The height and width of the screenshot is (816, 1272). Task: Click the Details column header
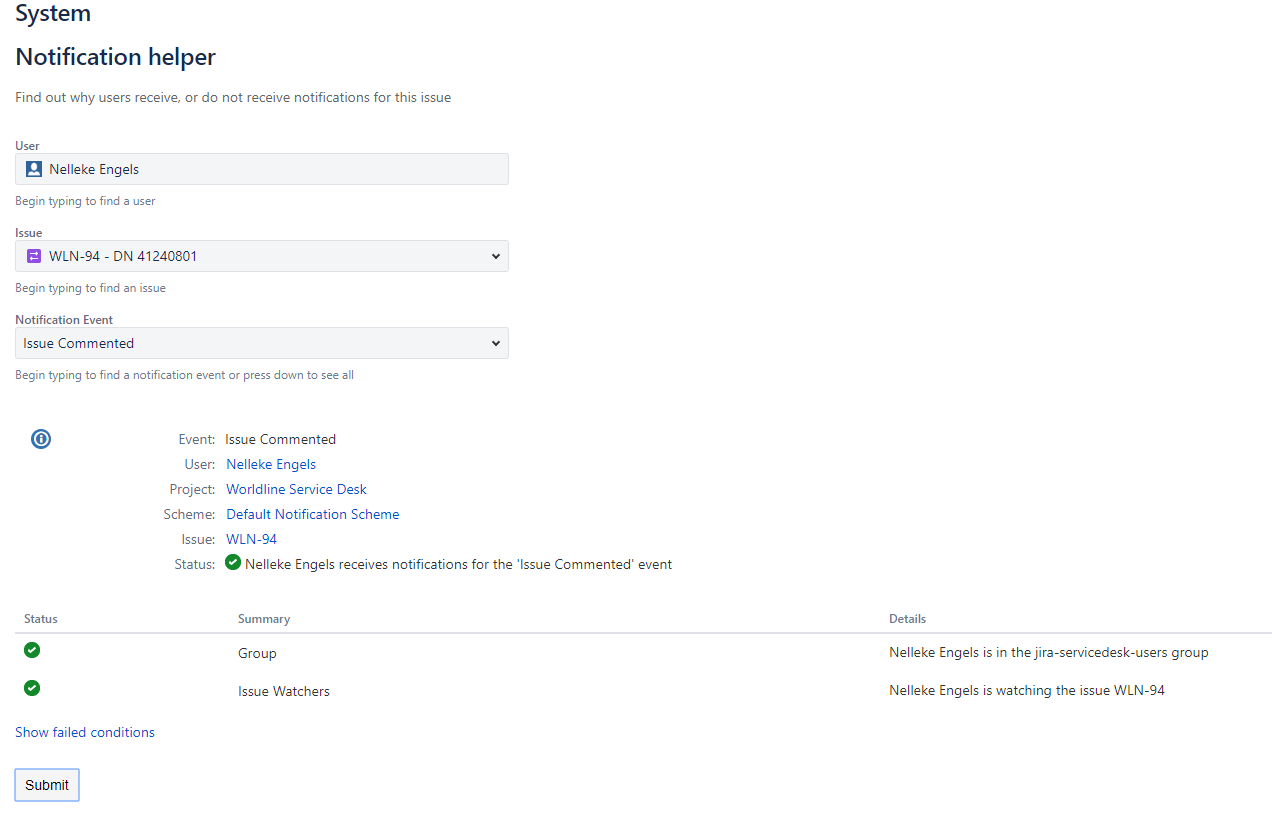pos(908,619)
